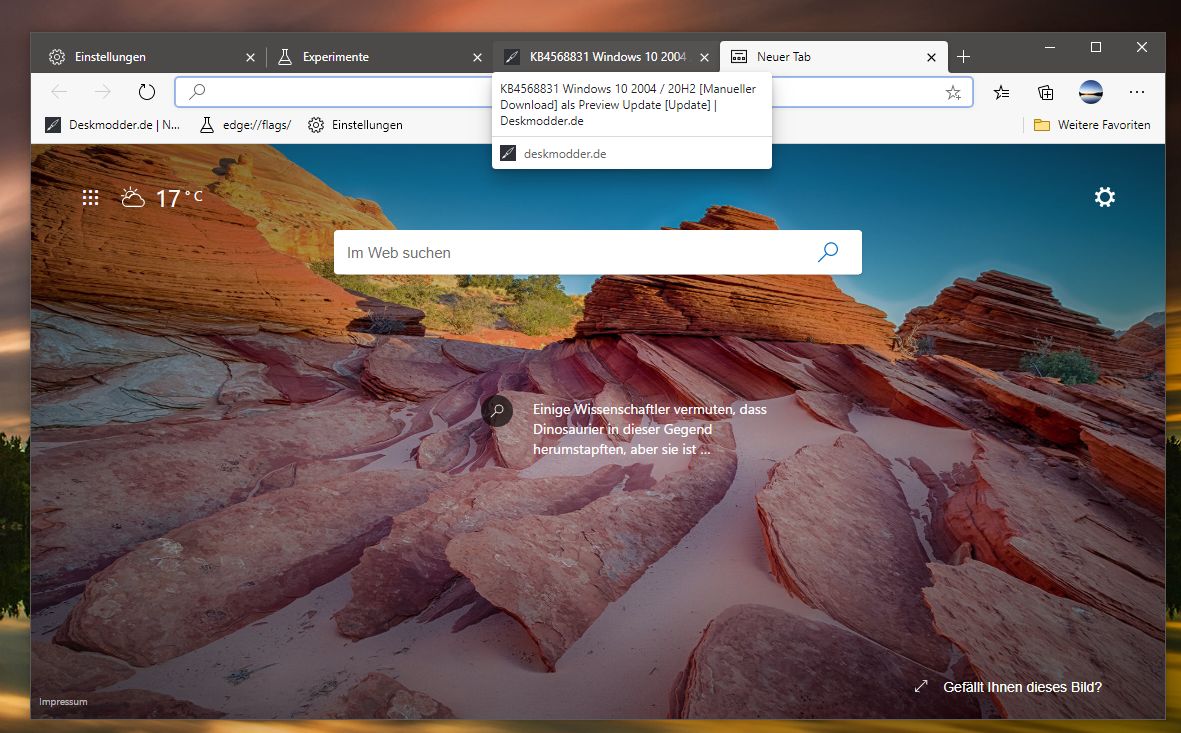The height and width of the screenshot is (733, 1181).
Task: Open the Impressum link
Action: 63,701
